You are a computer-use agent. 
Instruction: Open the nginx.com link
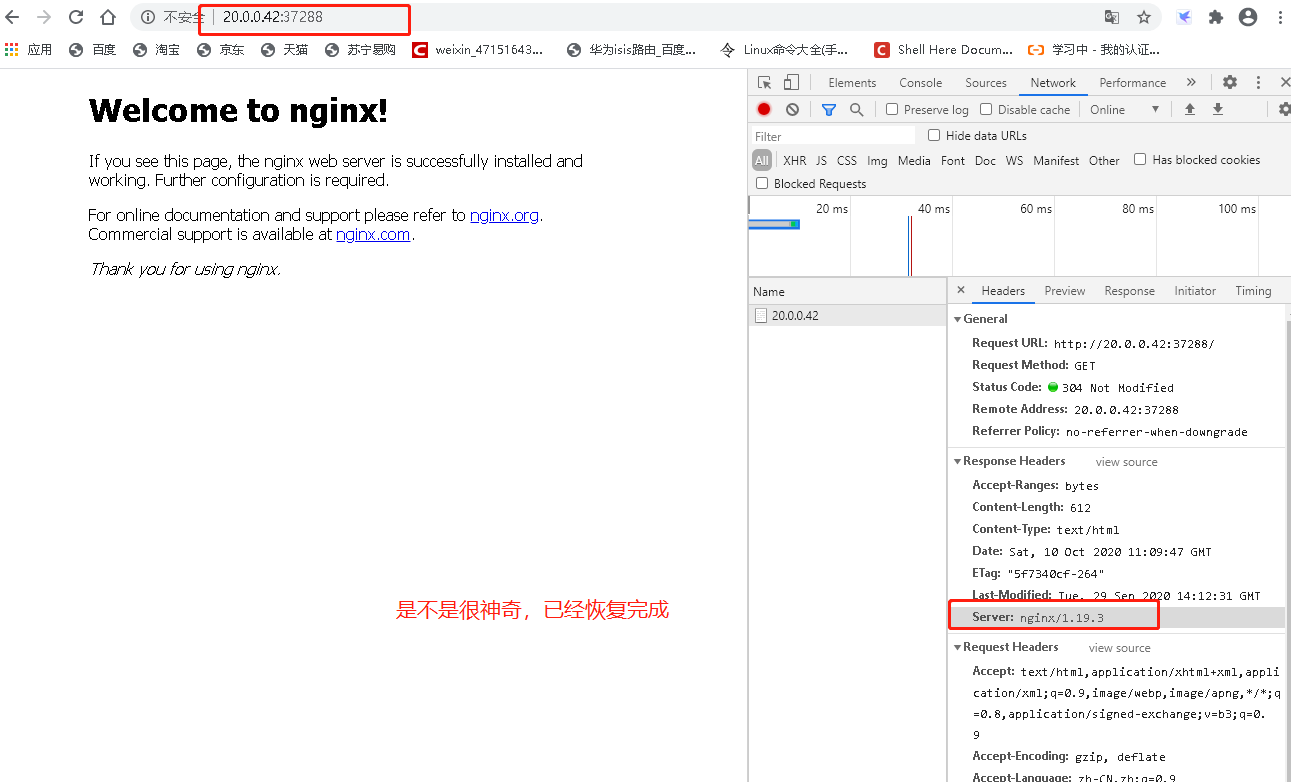point(373,234)
